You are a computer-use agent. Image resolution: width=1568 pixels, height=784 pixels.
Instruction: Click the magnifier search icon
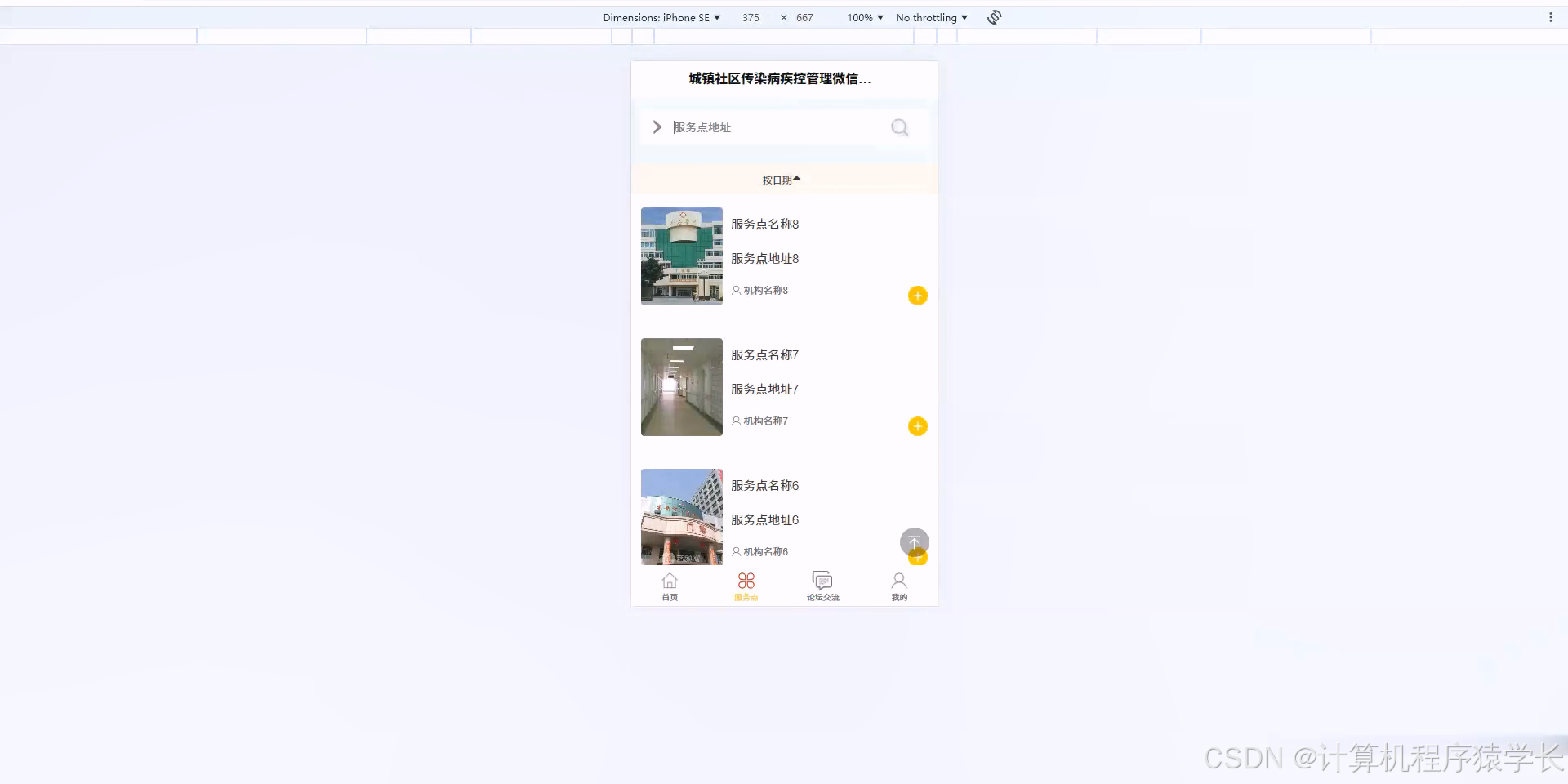(x=899, y=127)
